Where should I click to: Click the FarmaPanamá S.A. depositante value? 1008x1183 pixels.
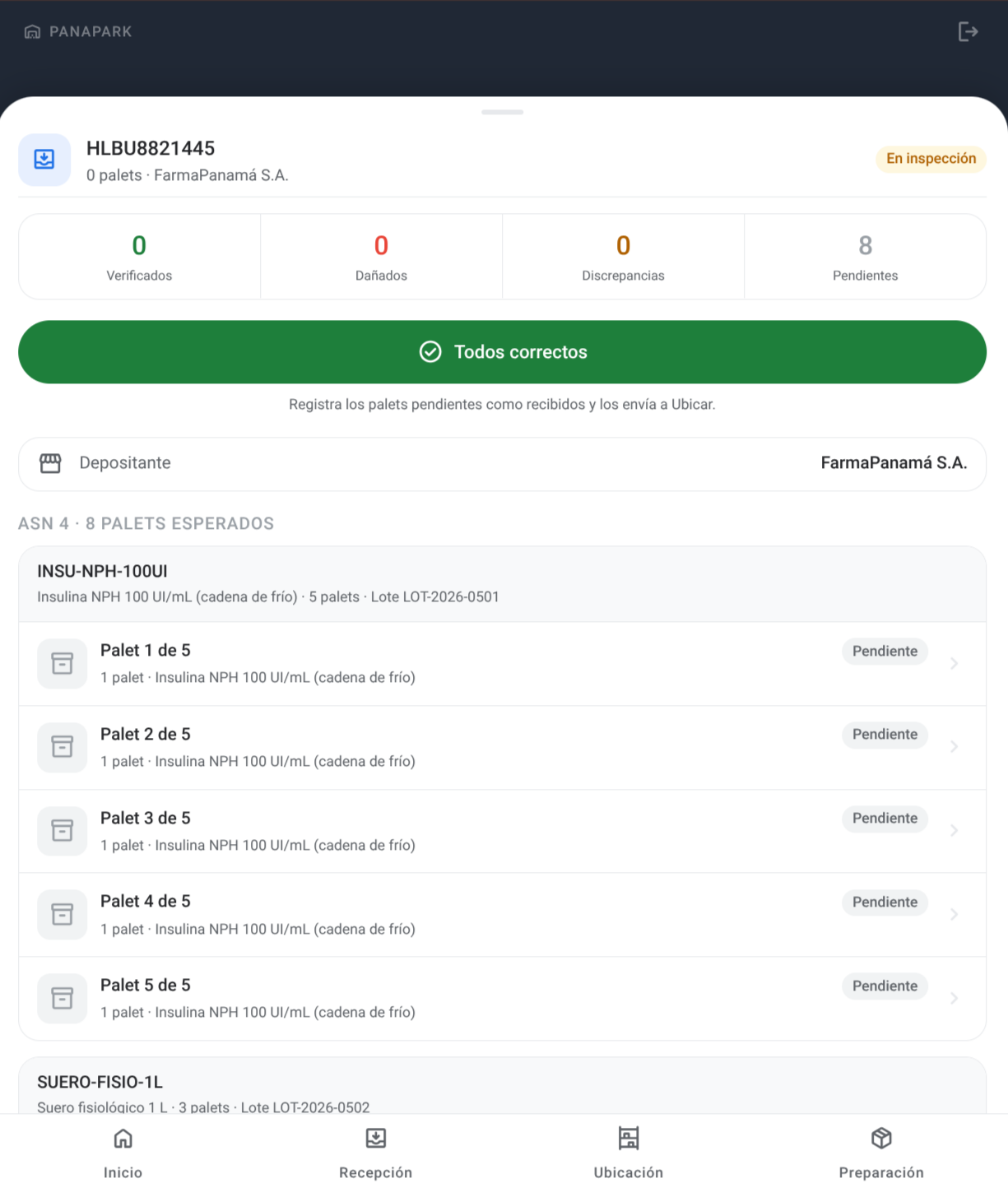(894, 463)
